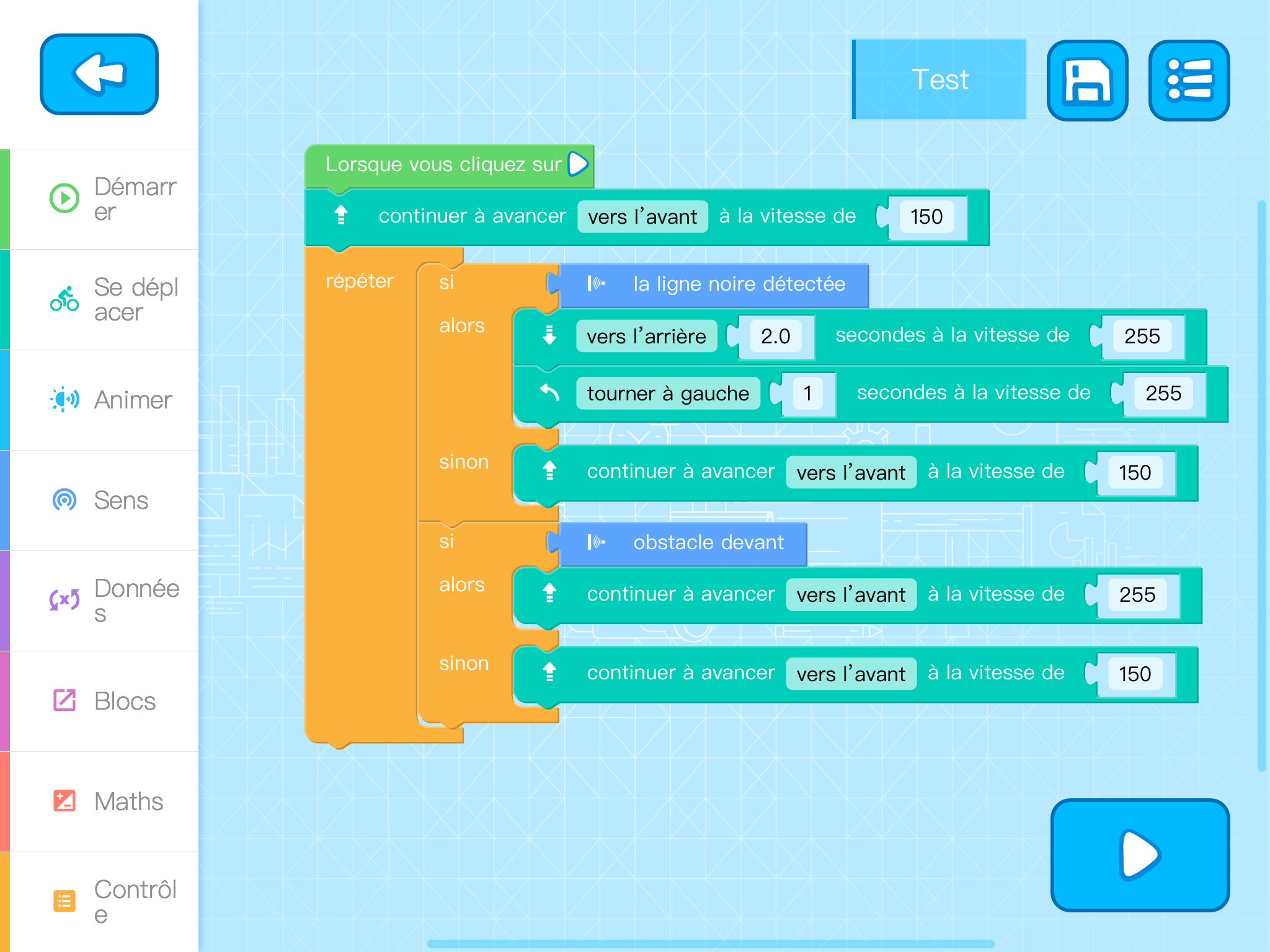1270x952 pixels.
Task: Click the down arrow icon on arrière block
Action: coord(549,335)
